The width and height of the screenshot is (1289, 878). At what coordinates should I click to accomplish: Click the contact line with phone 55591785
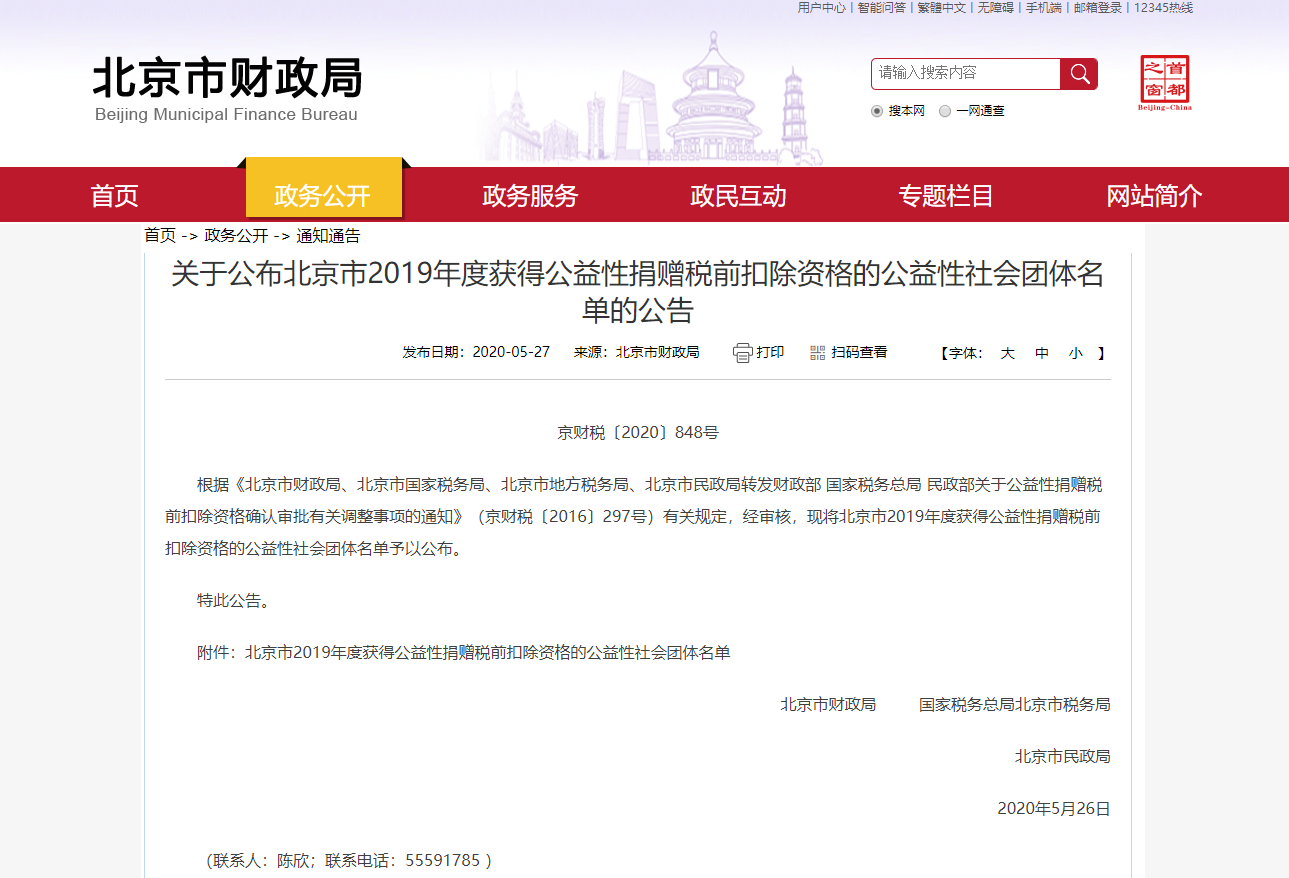(349, 861)
